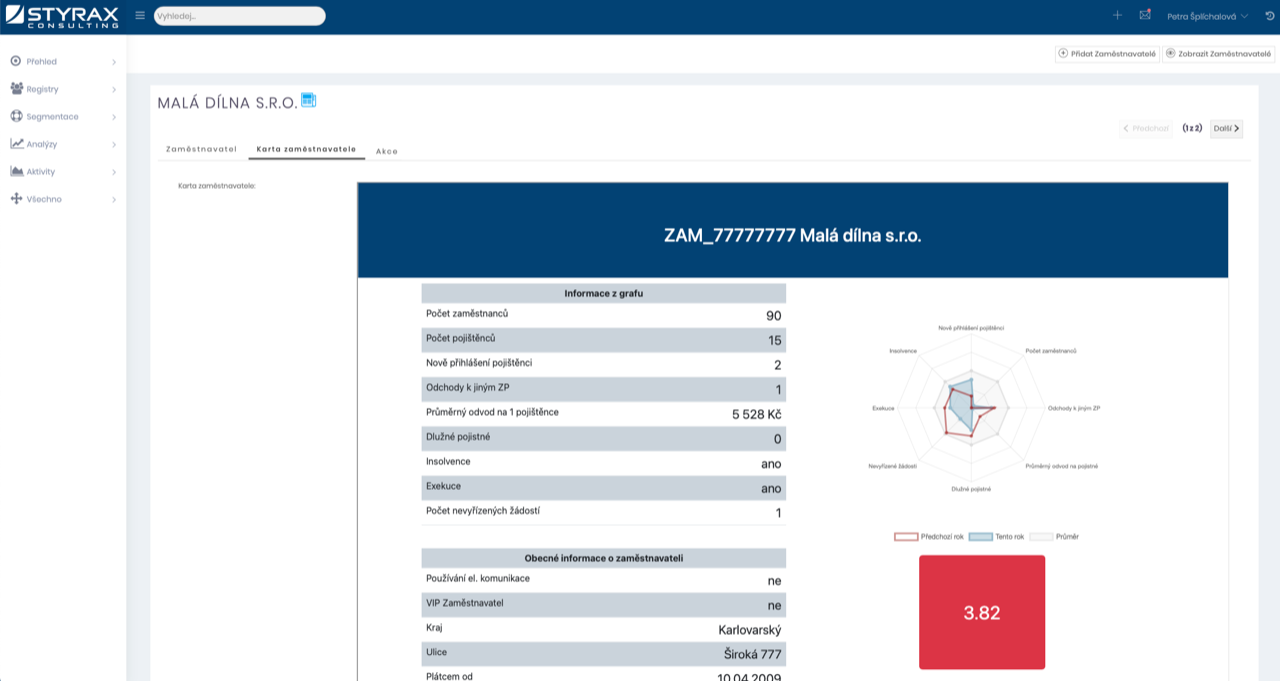The image size is (1280, 681).
Task: Click the red 3.82 score tile
Action: click(x=982, y=612)
